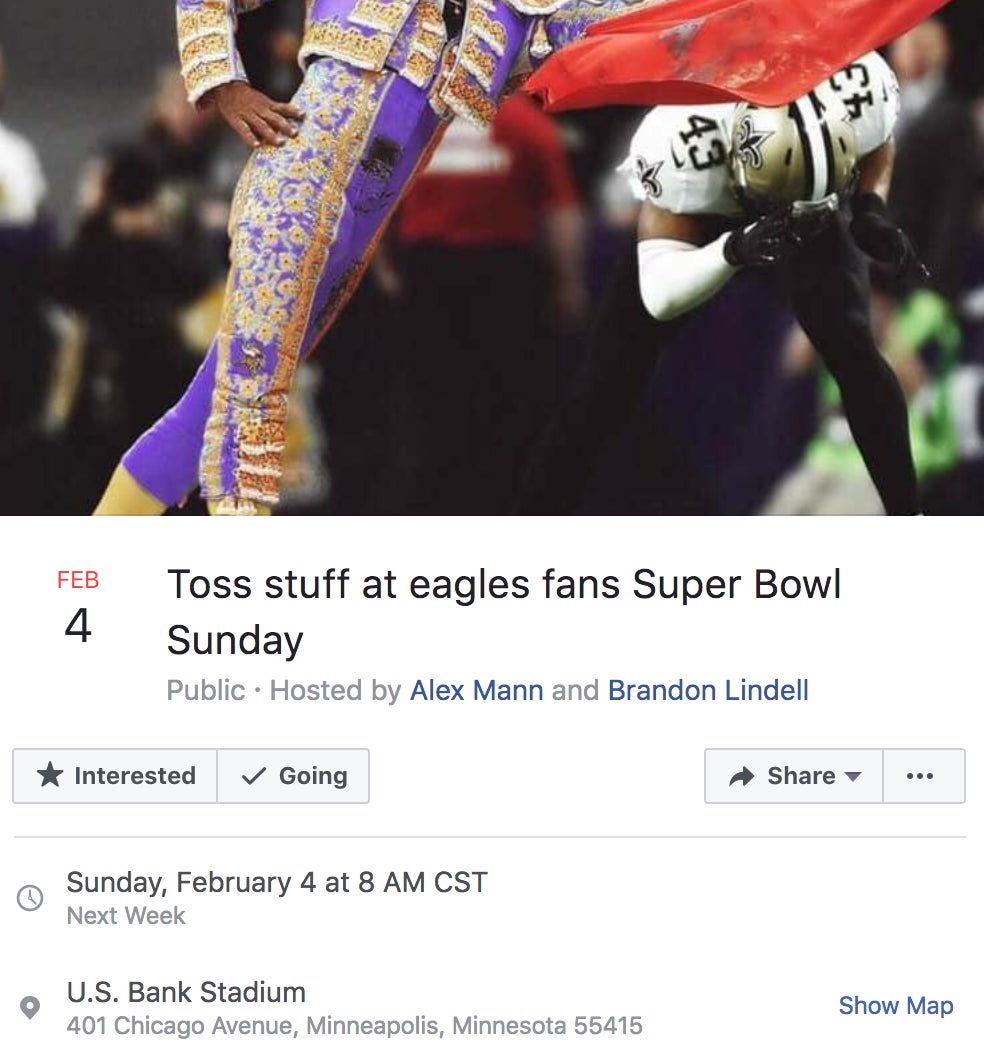Mark yourself as Going to the event
This screenshot has width=984, height=1046.
[293, 776]
